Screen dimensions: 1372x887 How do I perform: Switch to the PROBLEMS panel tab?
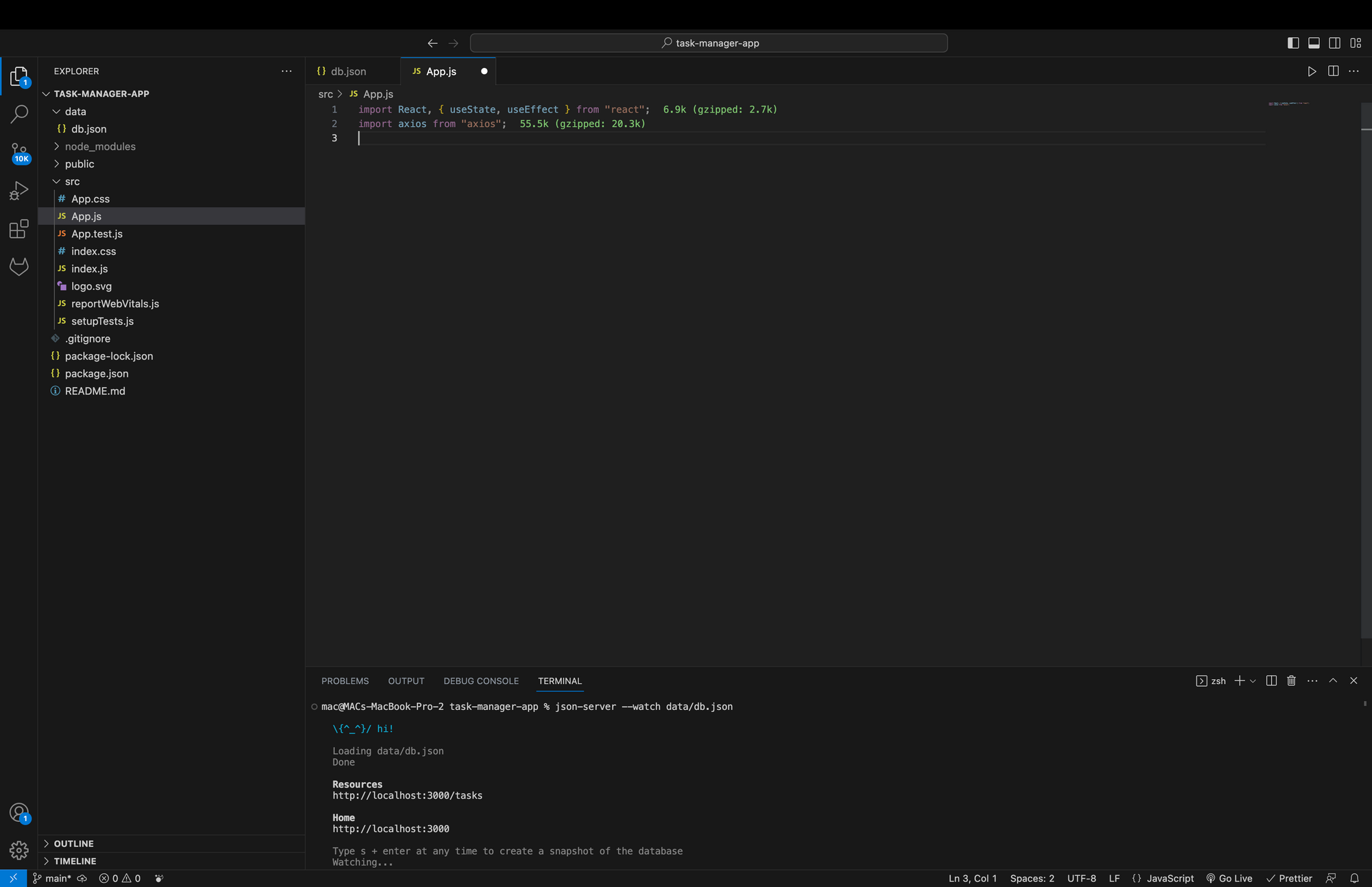344,681
